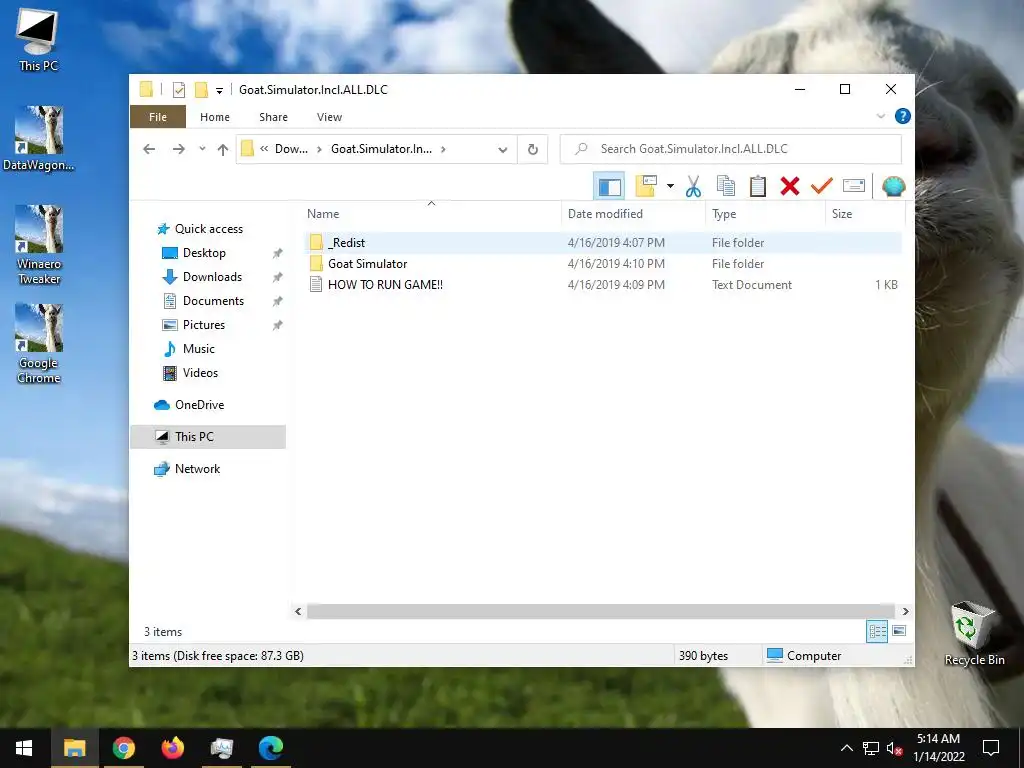The image size is (1024, 768).
Task: Click horizontal scrollbar right arrow
Action: point(905,611)
